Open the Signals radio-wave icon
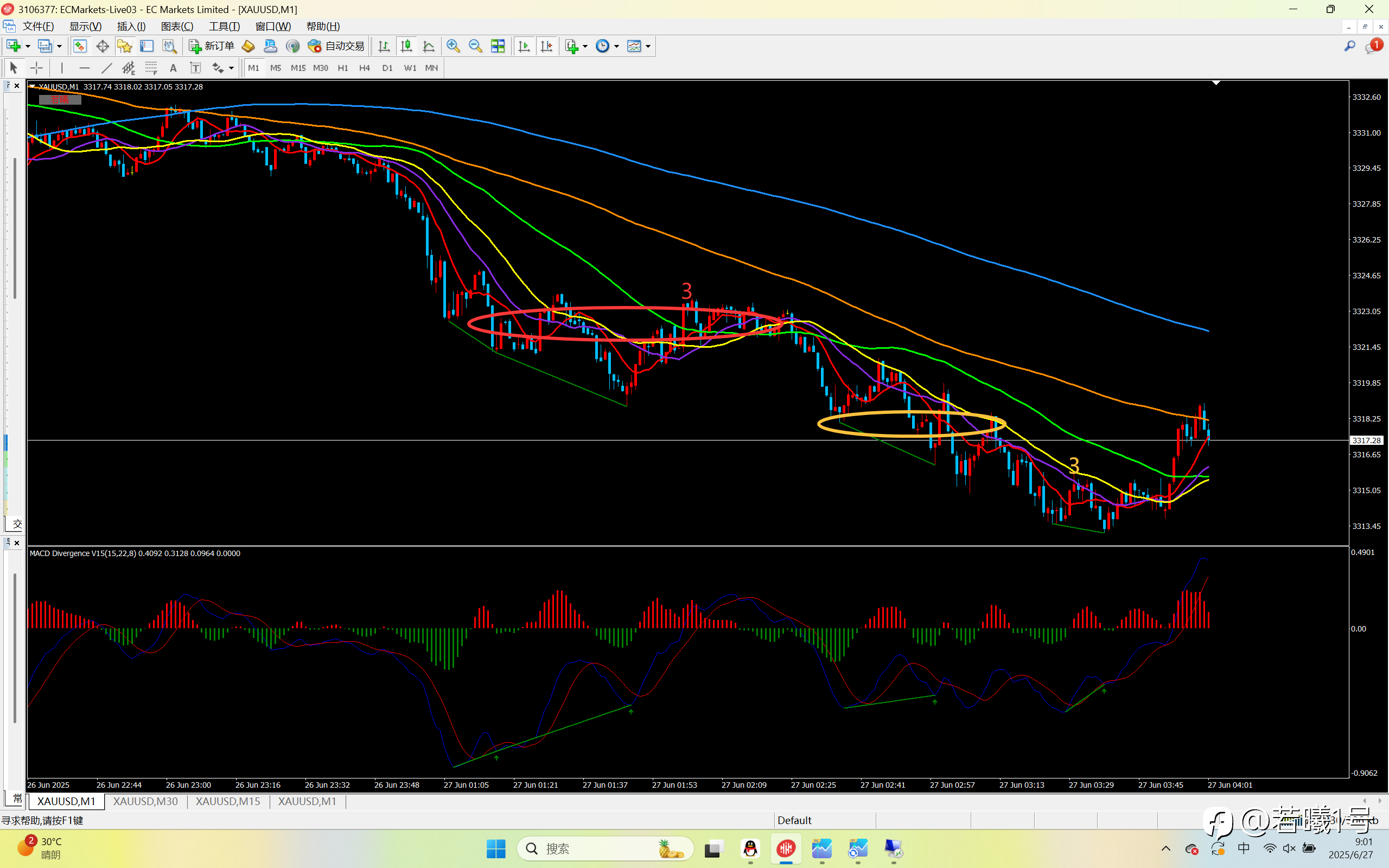Viewport: 1389px width, 868px height. [293, 46]
